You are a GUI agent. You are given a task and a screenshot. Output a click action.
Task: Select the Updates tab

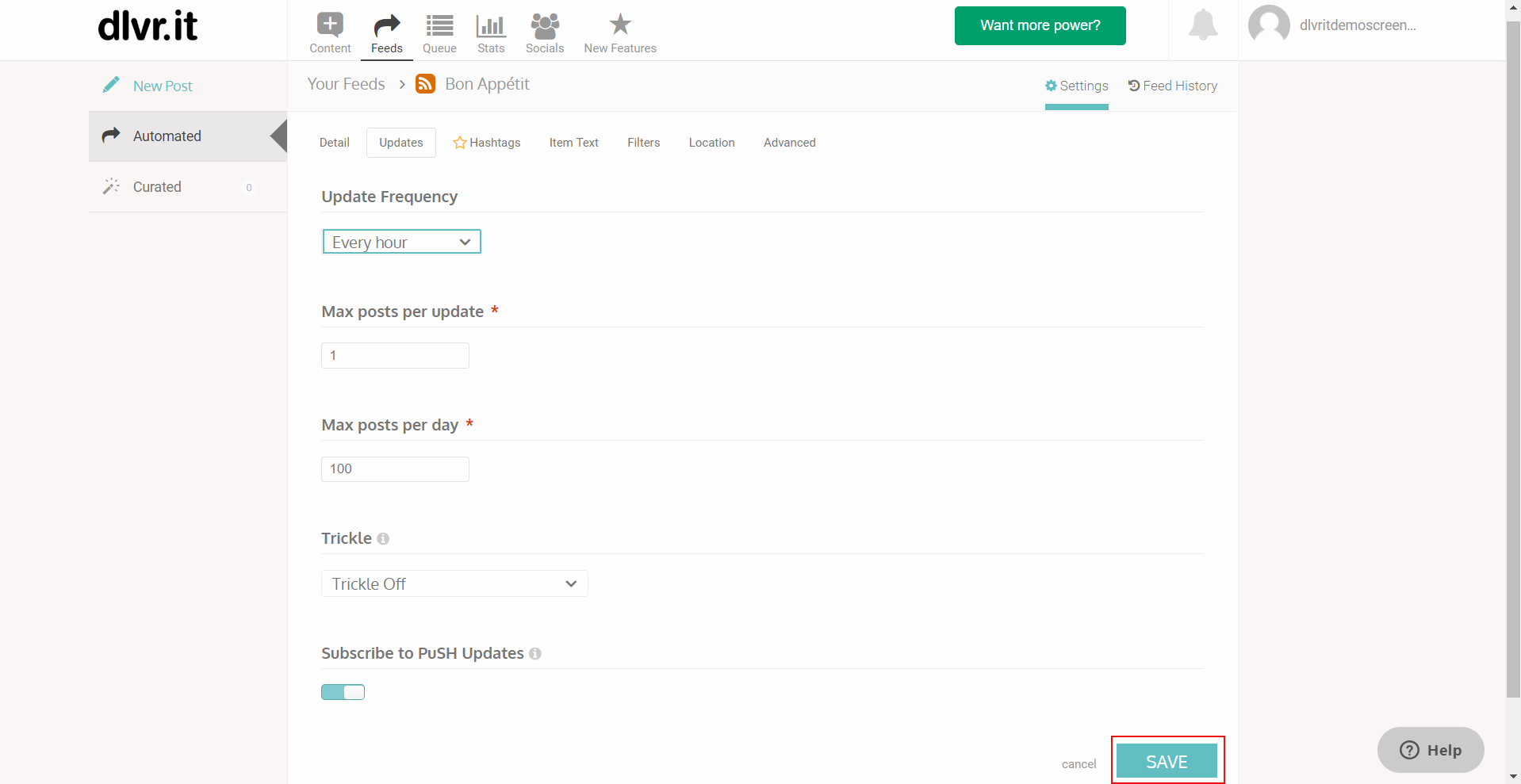[x=401, y=143]
